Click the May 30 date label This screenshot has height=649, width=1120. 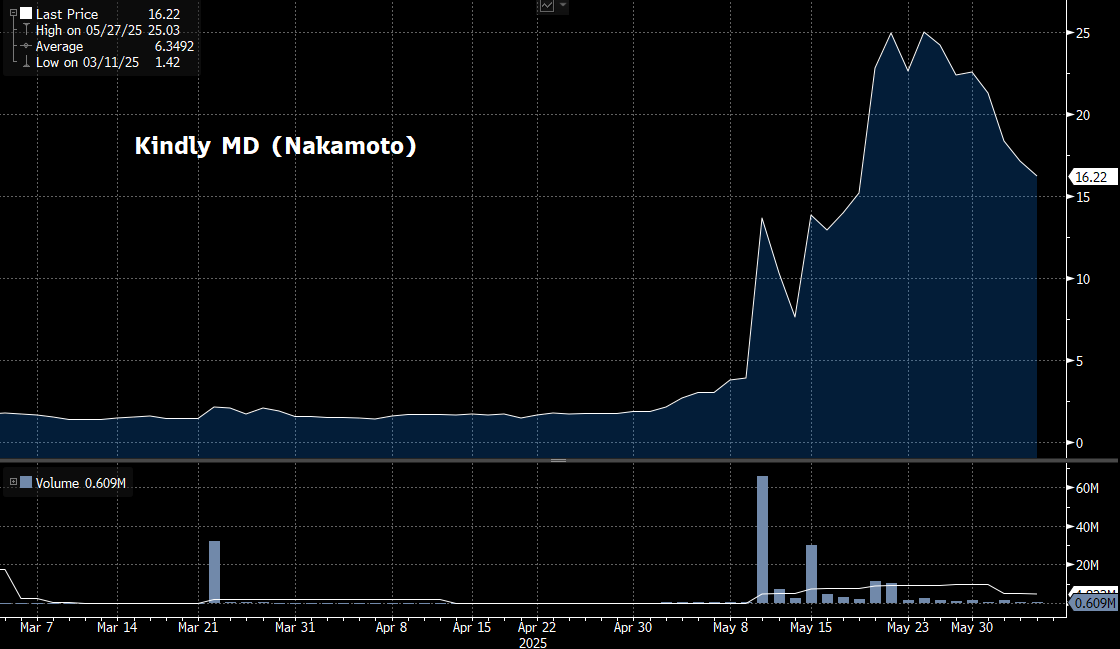click(972, 628)
